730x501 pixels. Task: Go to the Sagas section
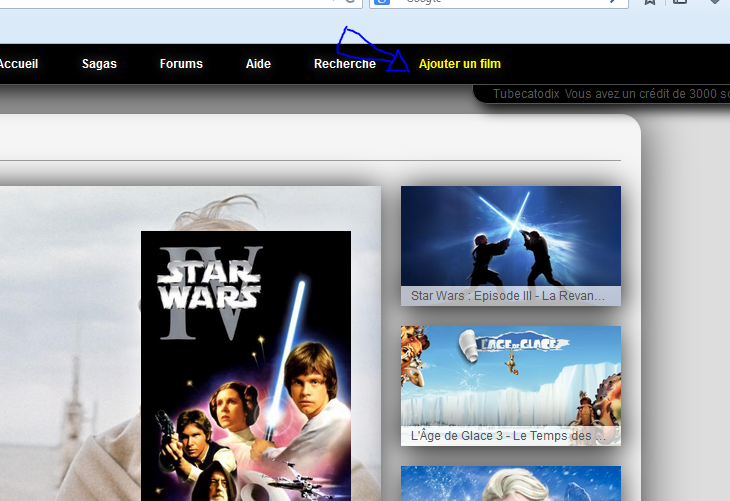(99, 64)
